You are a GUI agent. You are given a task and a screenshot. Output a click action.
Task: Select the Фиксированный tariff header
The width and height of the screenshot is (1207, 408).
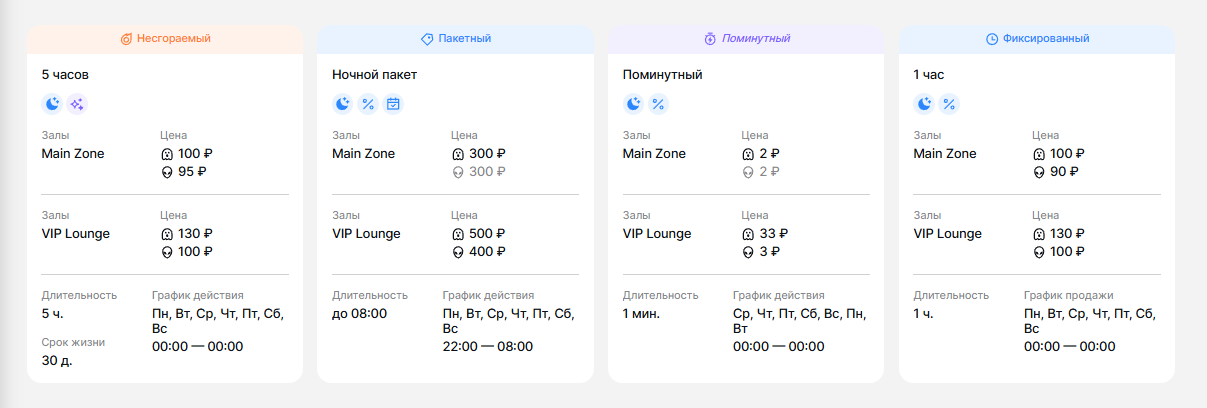pos(1037,39)
